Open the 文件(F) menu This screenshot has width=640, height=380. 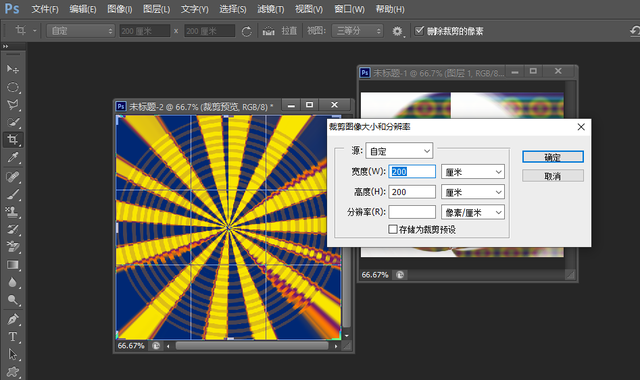[x=45, y=9]
